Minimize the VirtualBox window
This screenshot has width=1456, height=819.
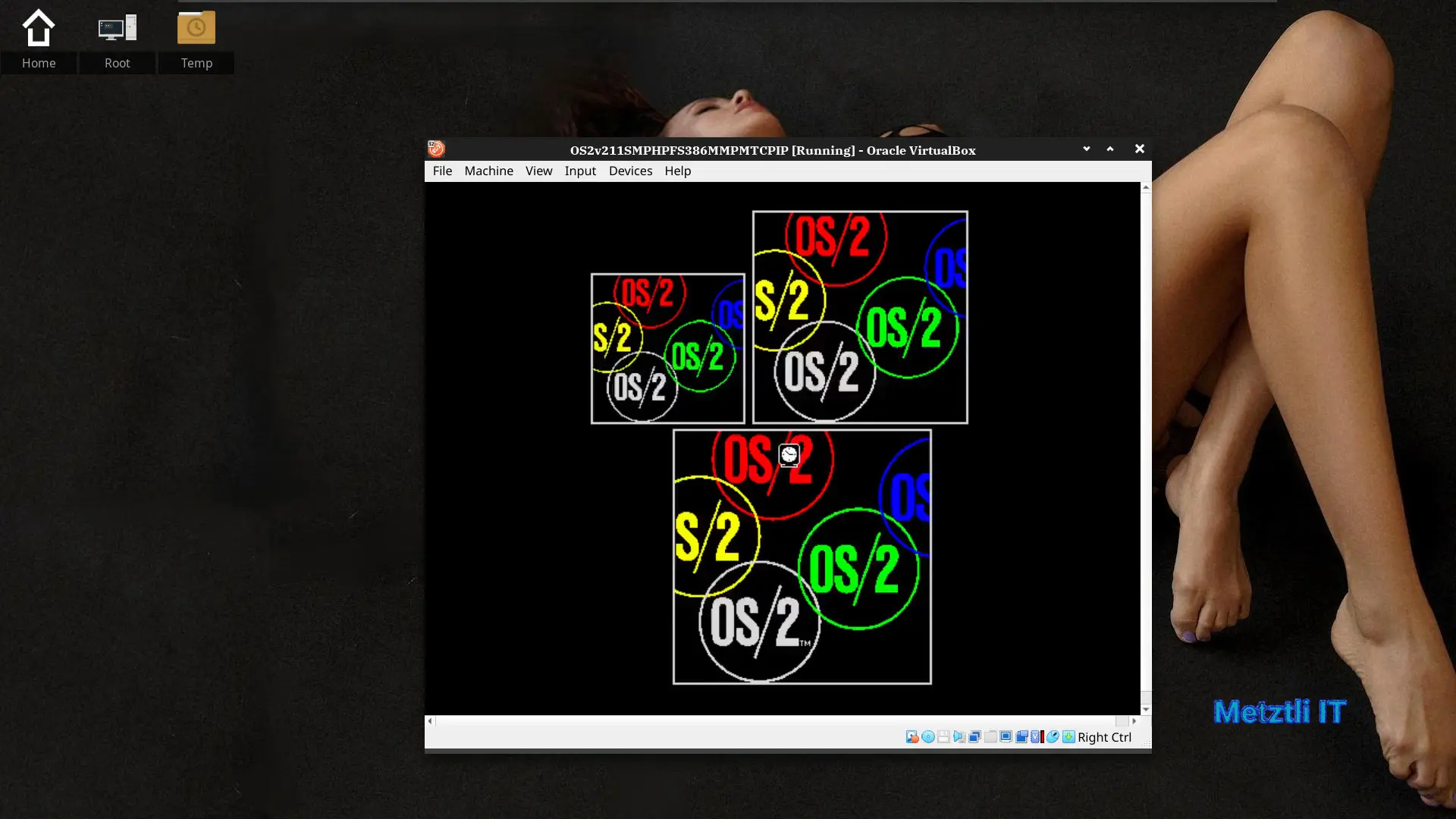point(1087,149)
